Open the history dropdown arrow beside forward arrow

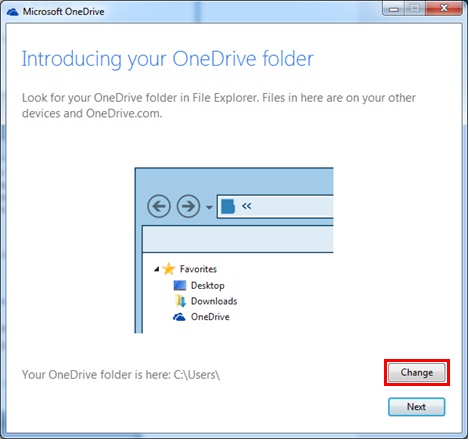tap(209, 207)
